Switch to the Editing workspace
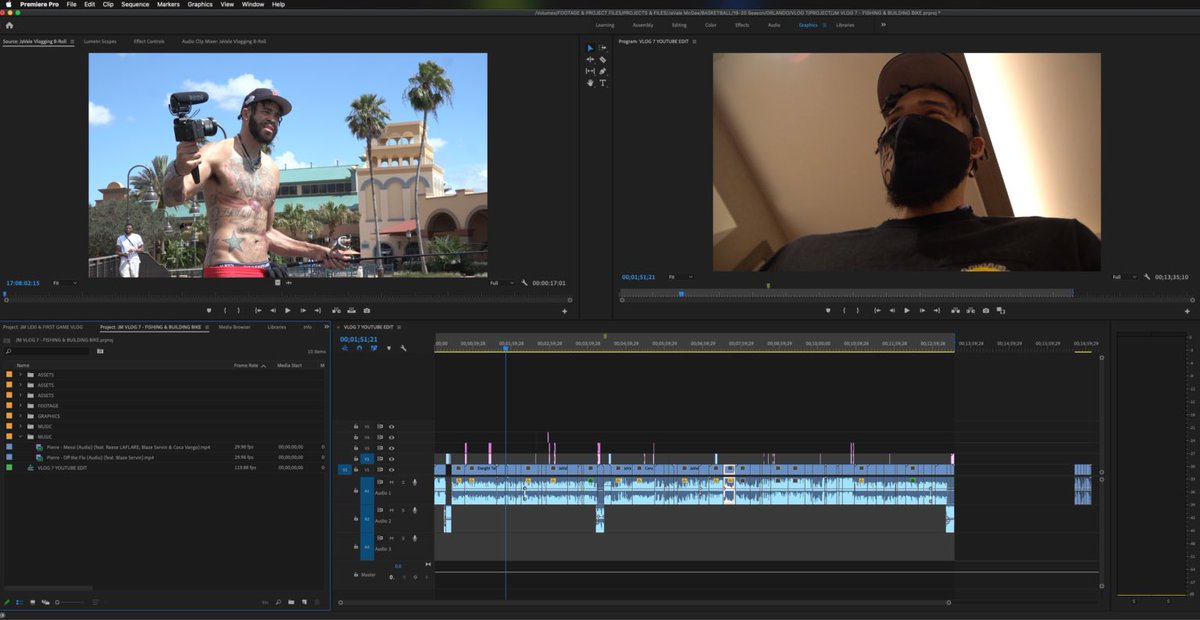This screenshot has width=1200, height=620. (x=679, y=25)
